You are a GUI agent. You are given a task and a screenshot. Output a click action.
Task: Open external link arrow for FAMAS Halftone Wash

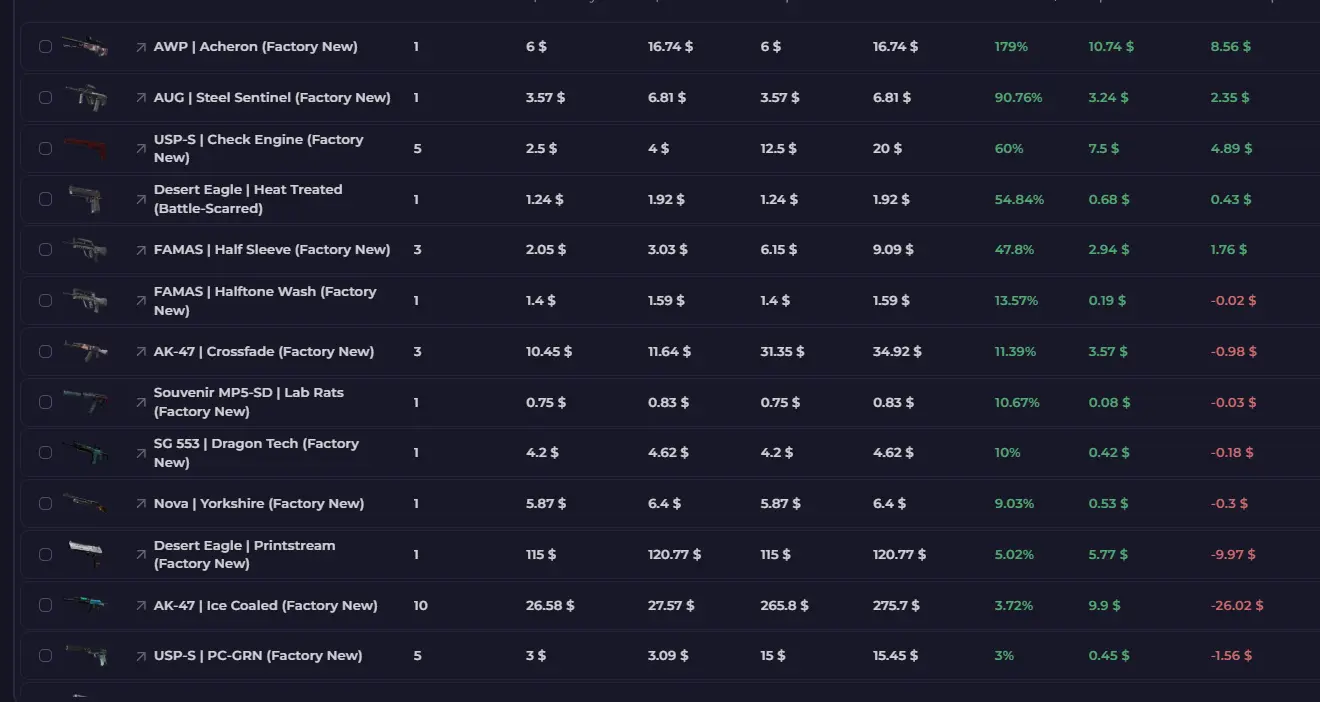coord(141,301)
